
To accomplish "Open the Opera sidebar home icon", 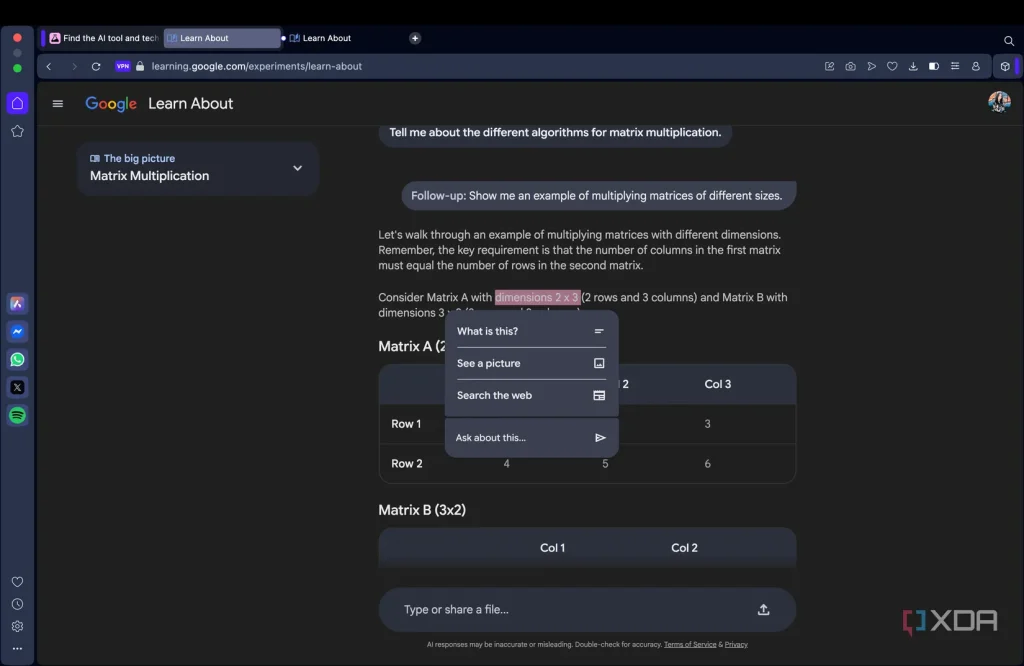I will point(18,103).
